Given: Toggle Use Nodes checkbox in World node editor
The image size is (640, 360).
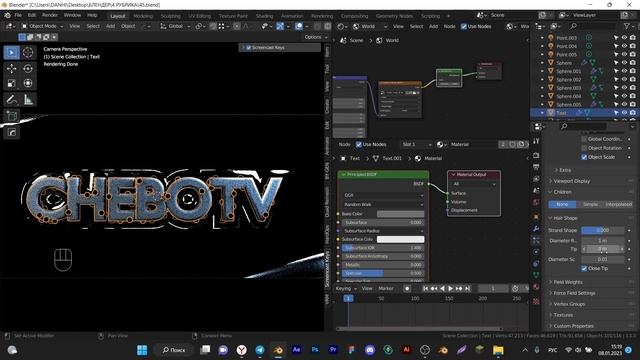Looking at the screenshot, I should [464, 27].
